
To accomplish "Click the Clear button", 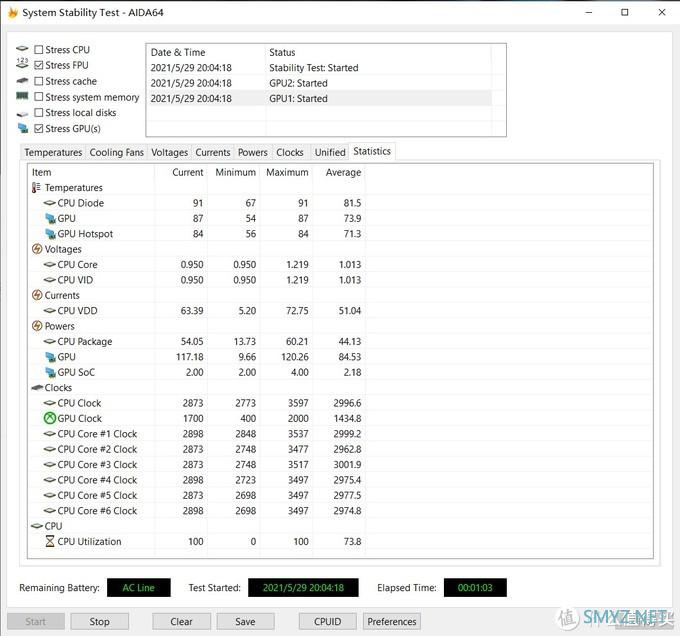I will tap(181, 621).
